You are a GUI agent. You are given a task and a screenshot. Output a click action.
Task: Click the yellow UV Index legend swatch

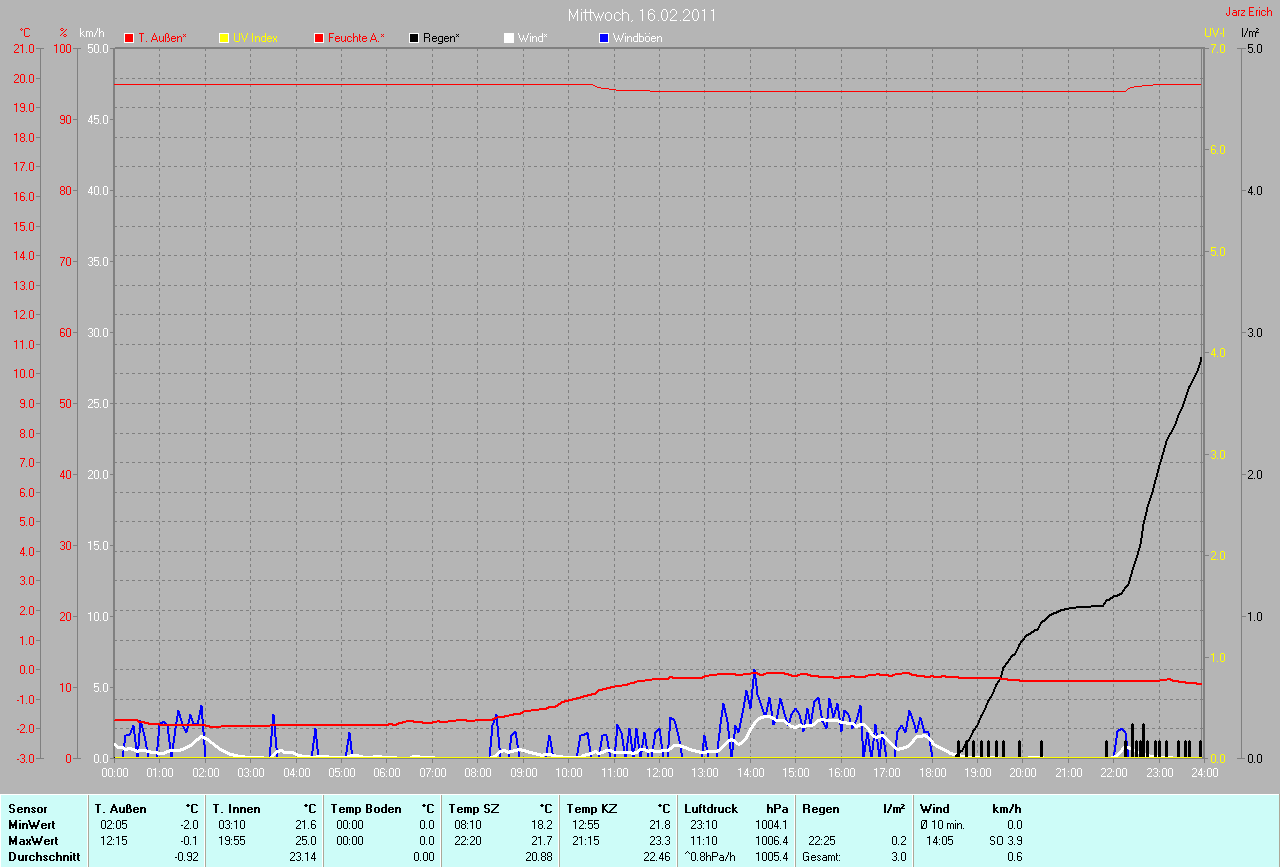223,38
